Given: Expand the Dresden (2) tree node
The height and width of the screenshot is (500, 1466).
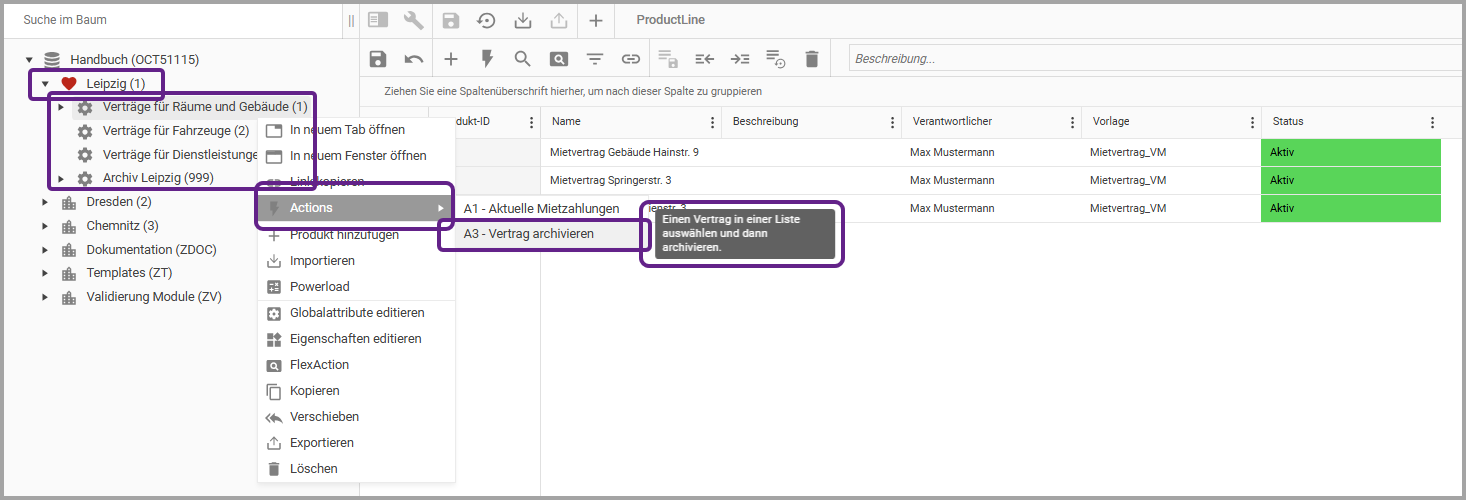Looking at the screenshot, I should click(45, 202).
